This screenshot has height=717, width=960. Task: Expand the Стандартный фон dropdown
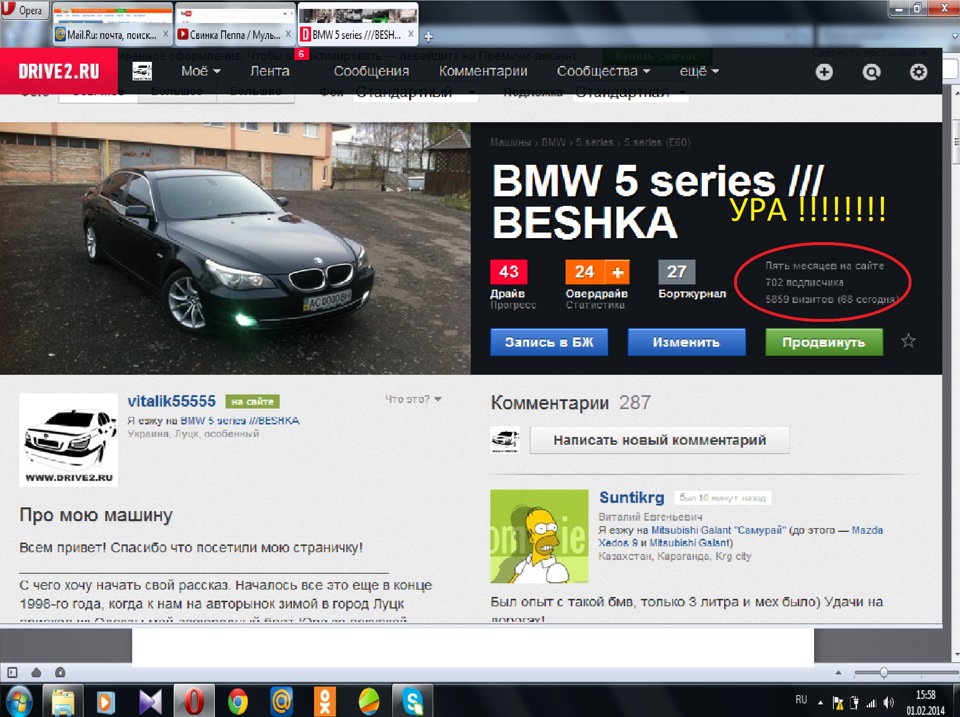416,92
